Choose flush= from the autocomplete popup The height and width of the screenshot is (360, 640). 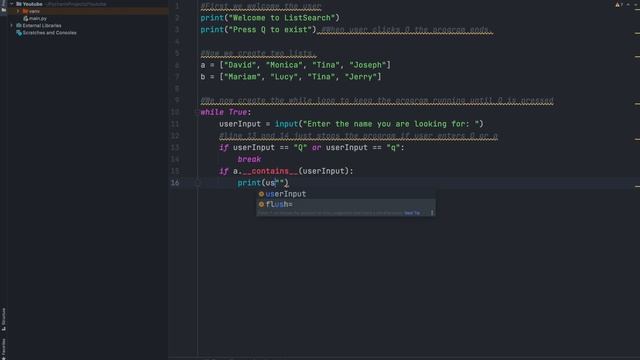(346, 204)
